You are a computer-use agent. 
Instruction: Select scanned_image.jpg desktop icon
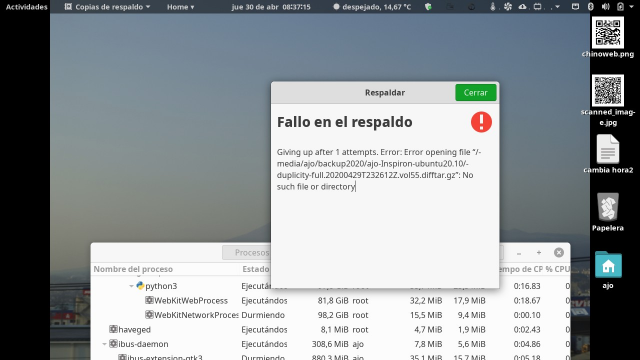[608, 100]
